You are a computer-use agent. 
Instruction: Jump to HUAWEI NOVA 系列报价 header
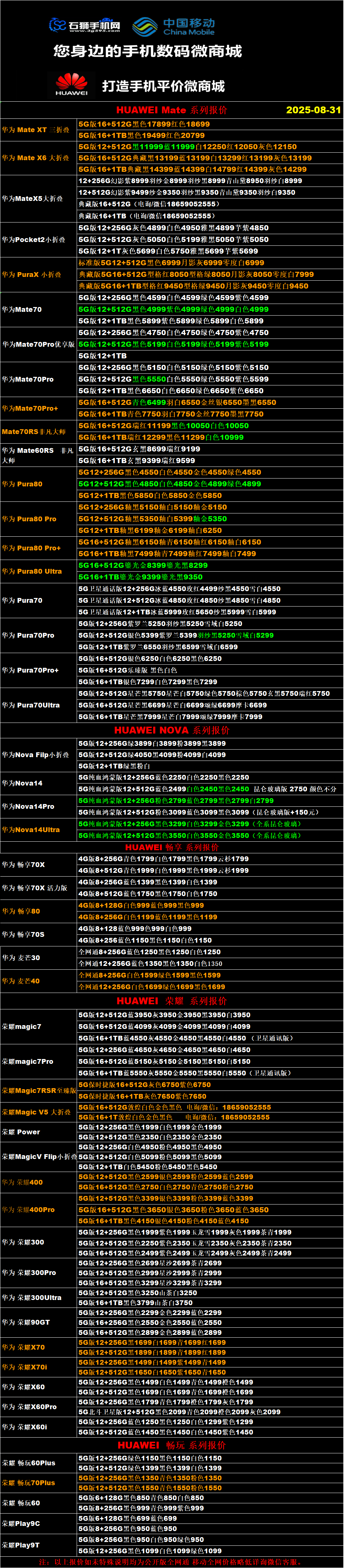coord(172,730)
